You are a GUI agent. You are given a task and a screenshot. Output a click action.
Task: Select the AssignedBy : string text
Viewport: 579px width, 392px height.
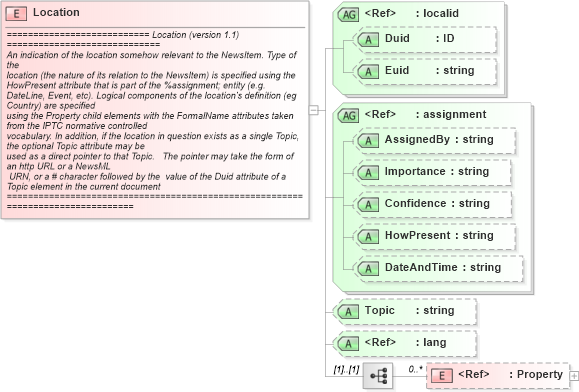pos(439,140)
